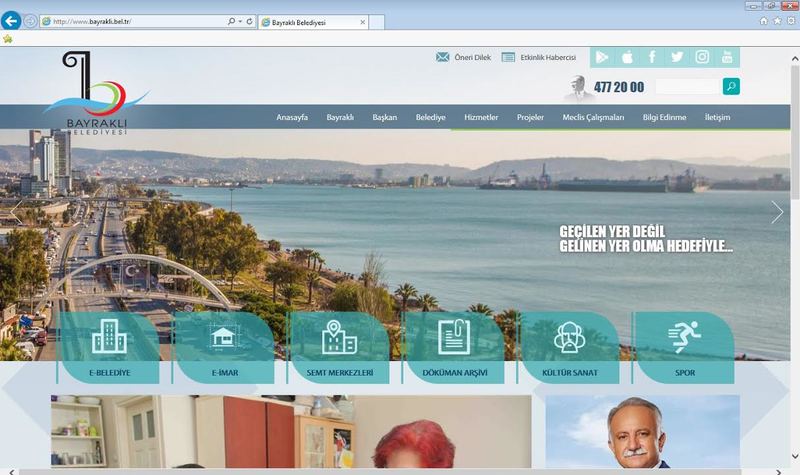
Task: Click the Apple App Store icon
Action: click(627, 57)
